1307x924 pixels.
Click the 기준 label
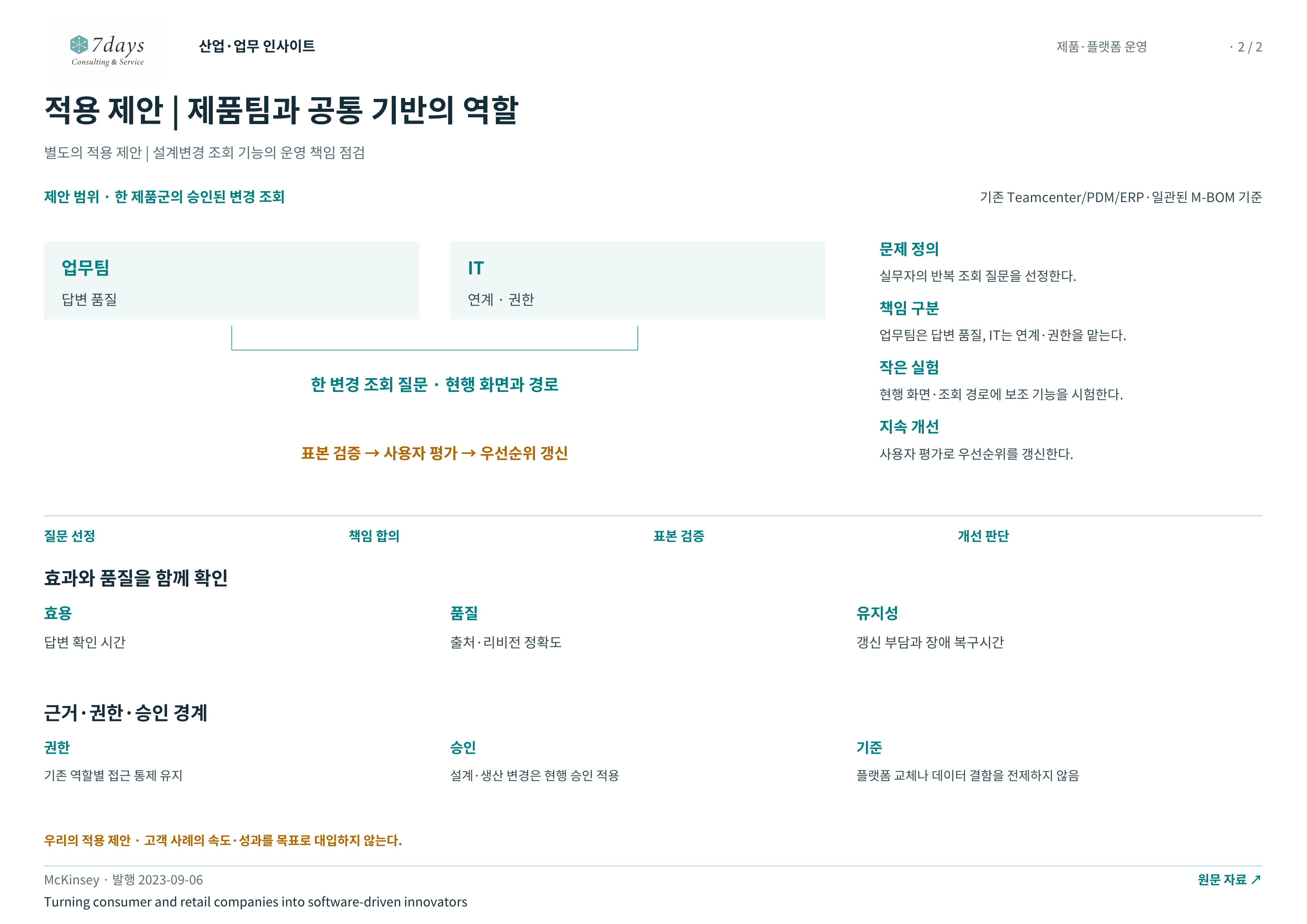pyautogui.click(x=869, y=748)
